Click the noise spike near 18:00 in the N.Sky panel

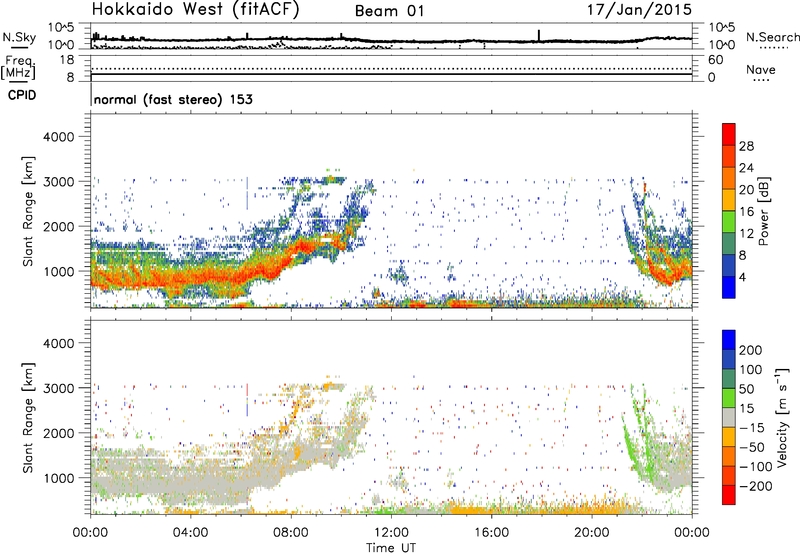[539, 35]
